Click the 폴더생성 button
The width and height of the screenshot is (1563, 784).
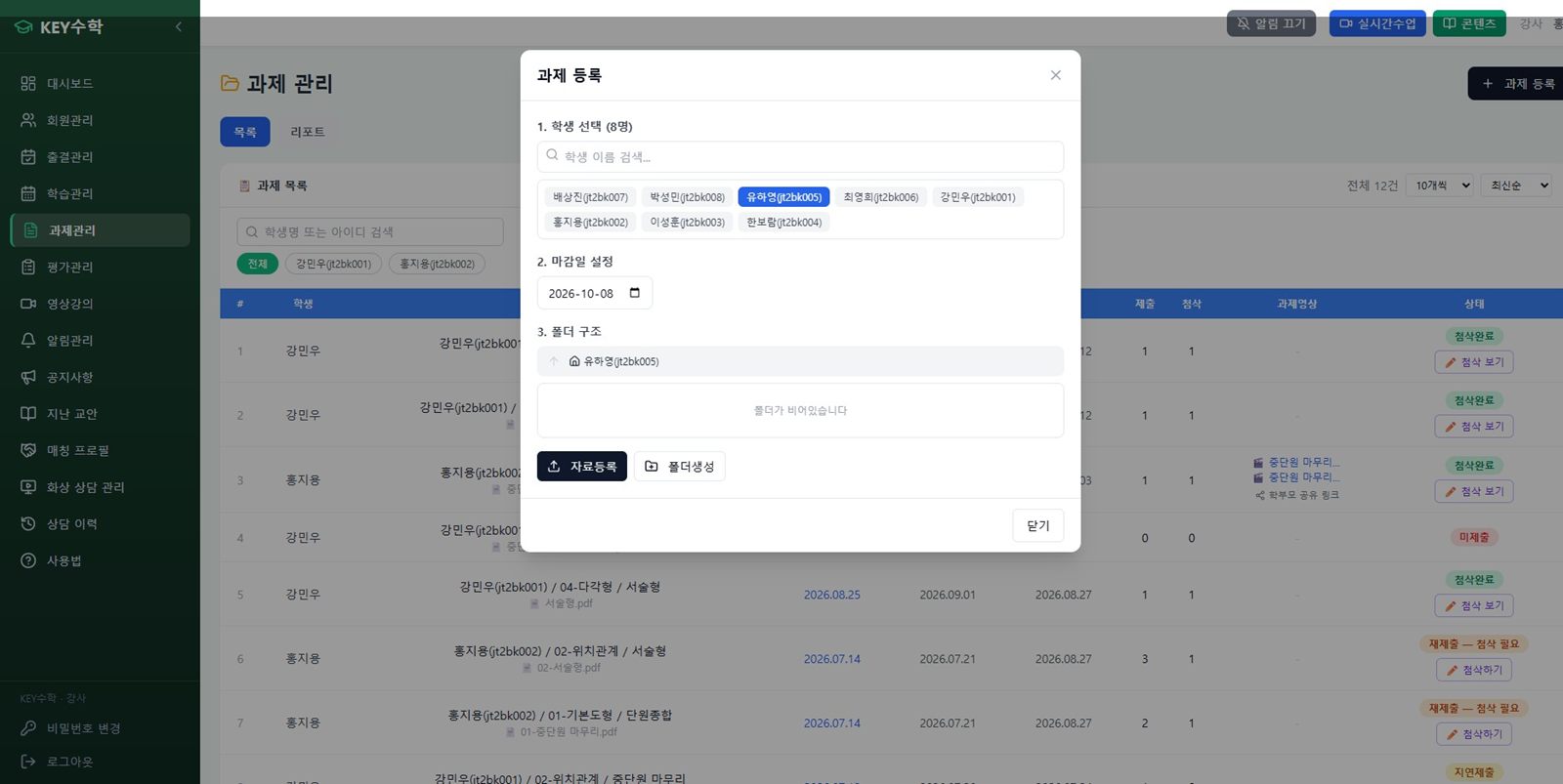pyautogui.click(x=680, y=467)
